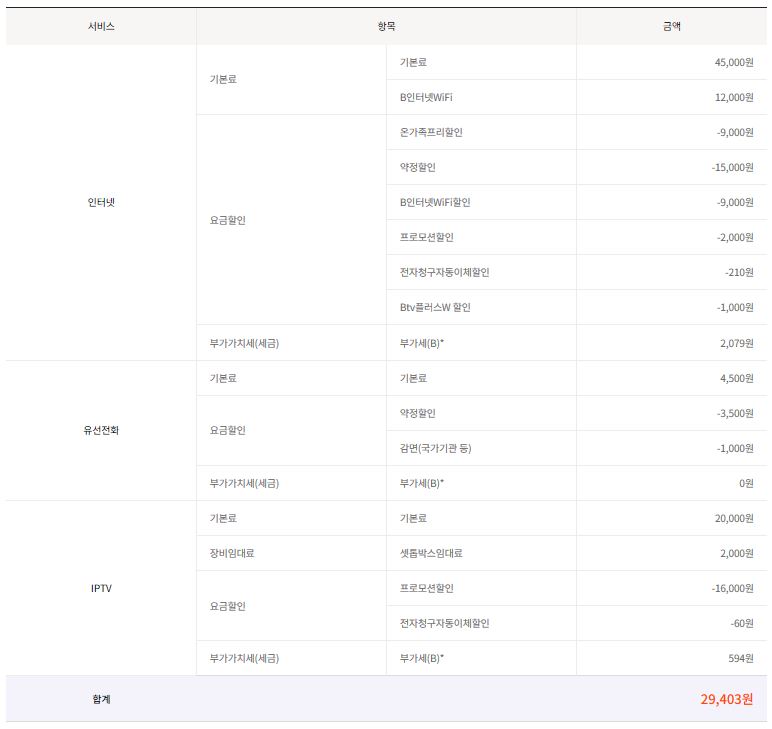
Task: Click the -16,000원 promotion discount amount
Action: (x=731, y=588)
